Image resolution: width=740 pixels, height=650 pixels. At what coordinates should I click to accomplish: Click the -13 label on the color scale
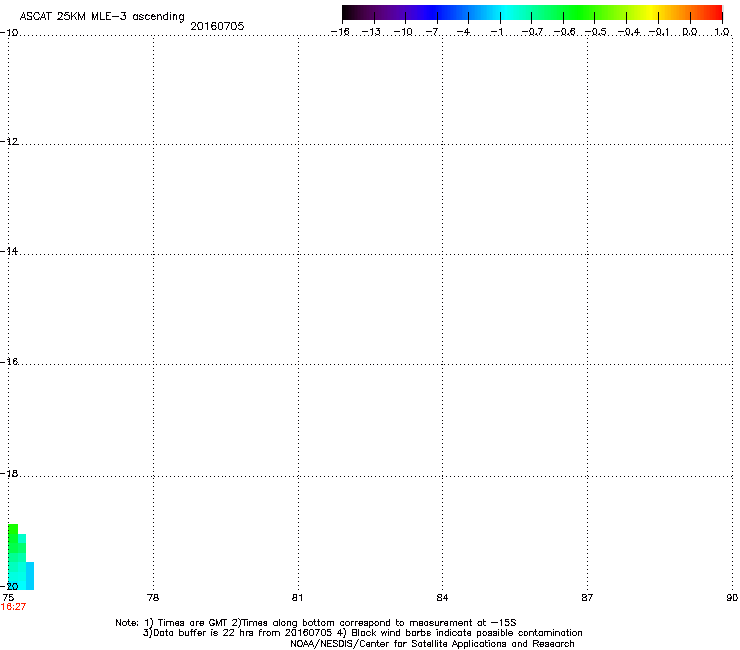click(x=371, y=32)
